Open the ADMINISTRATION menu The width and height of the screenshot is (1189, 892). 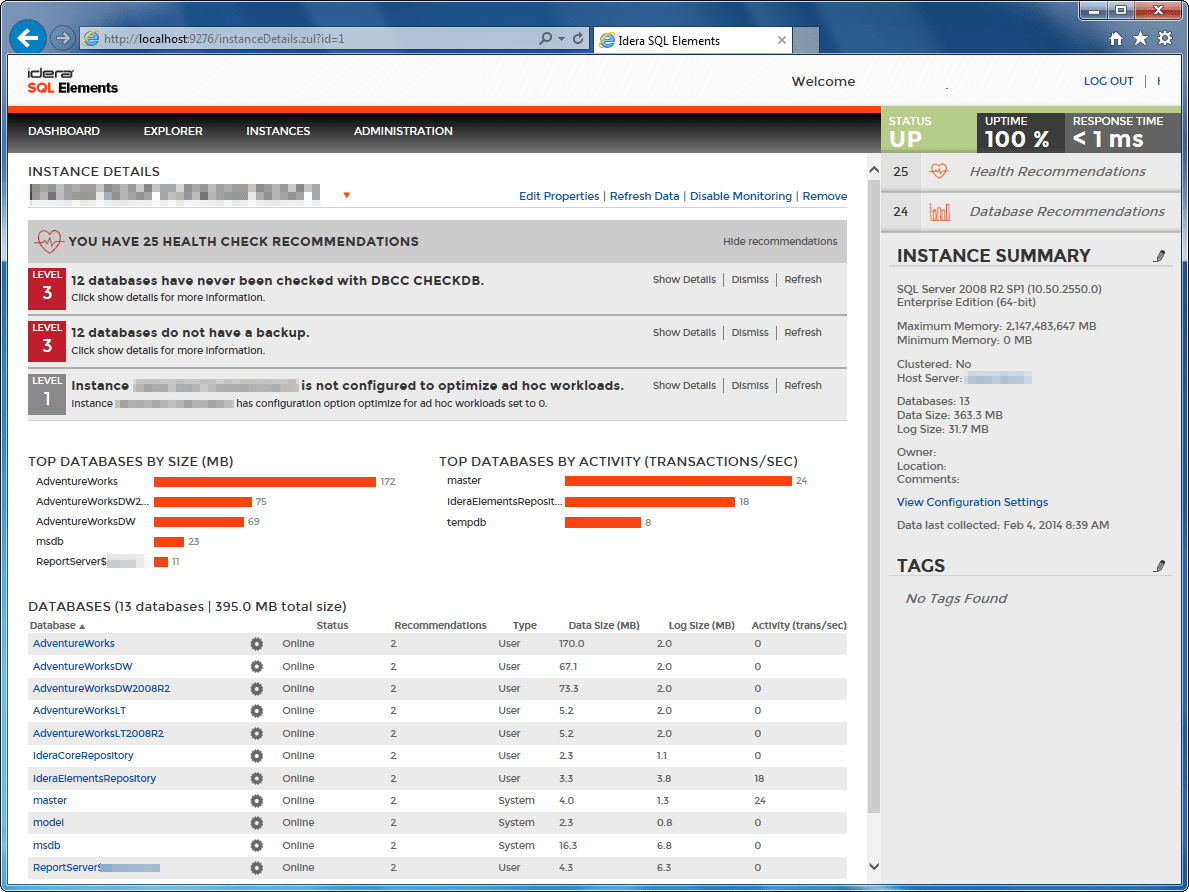click(x=403, y=131)
